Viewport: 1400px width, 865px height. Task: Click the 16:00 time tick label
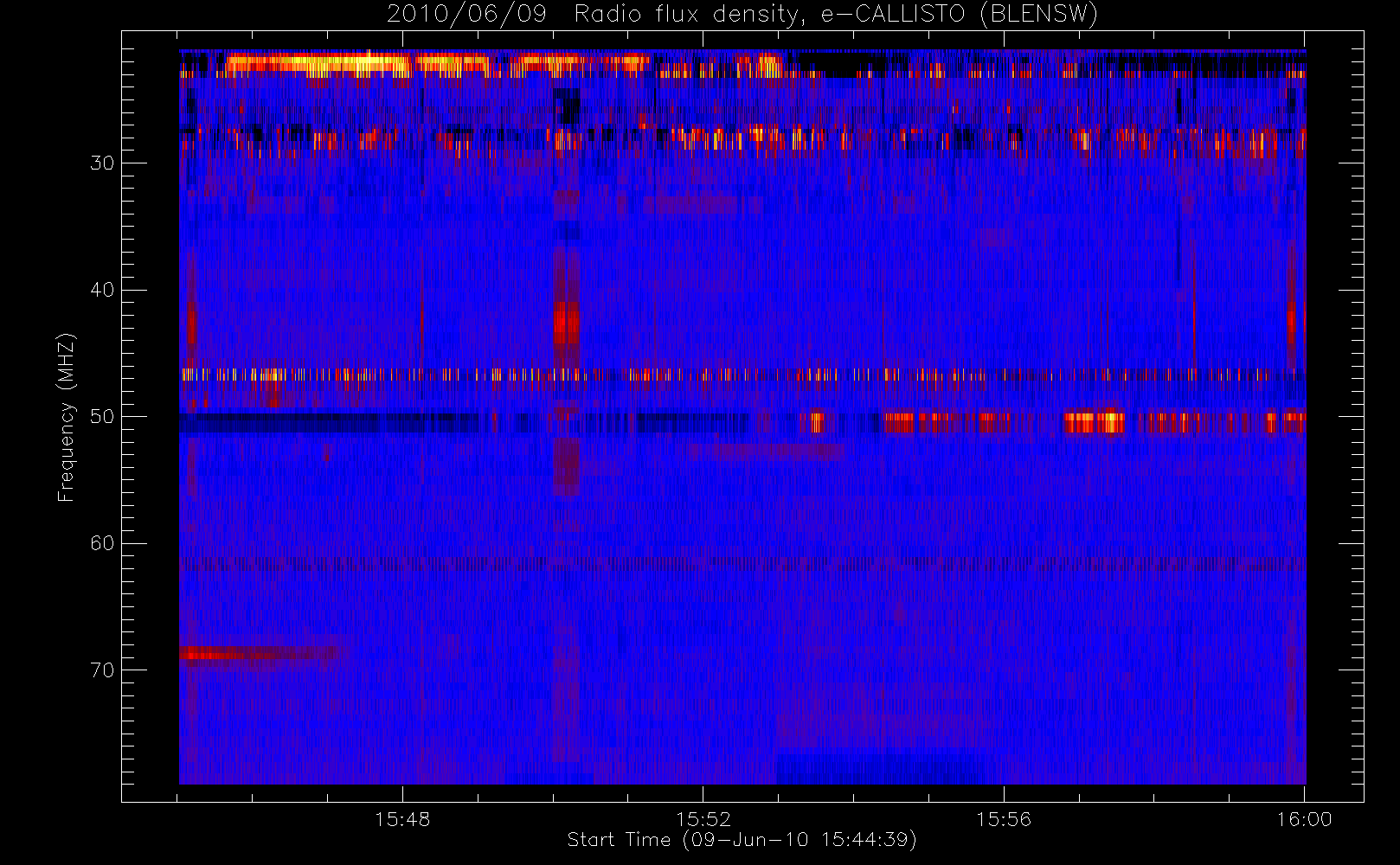tap(1304, 819)
